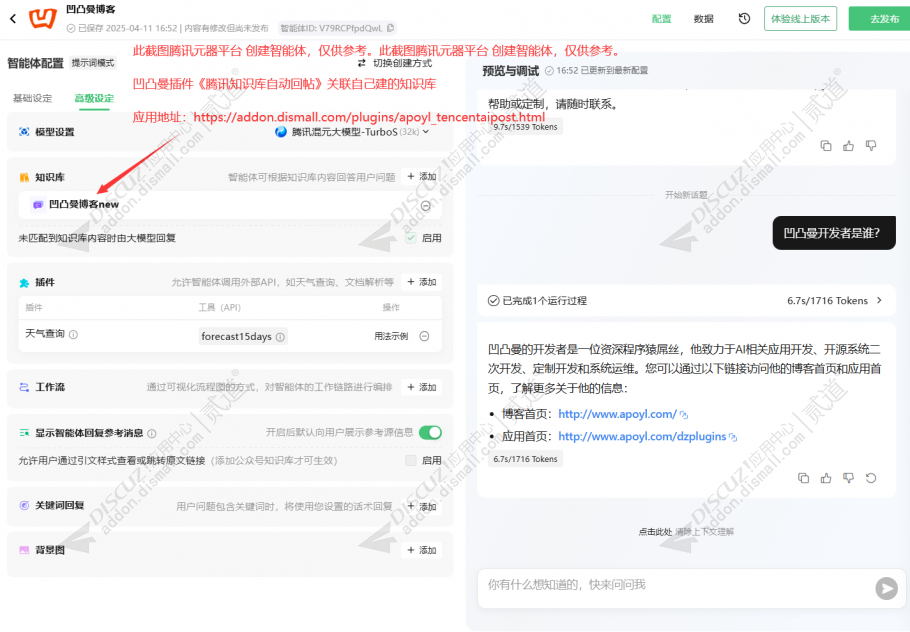Click the 切换创建方式 swap icon

coord(362,63)
